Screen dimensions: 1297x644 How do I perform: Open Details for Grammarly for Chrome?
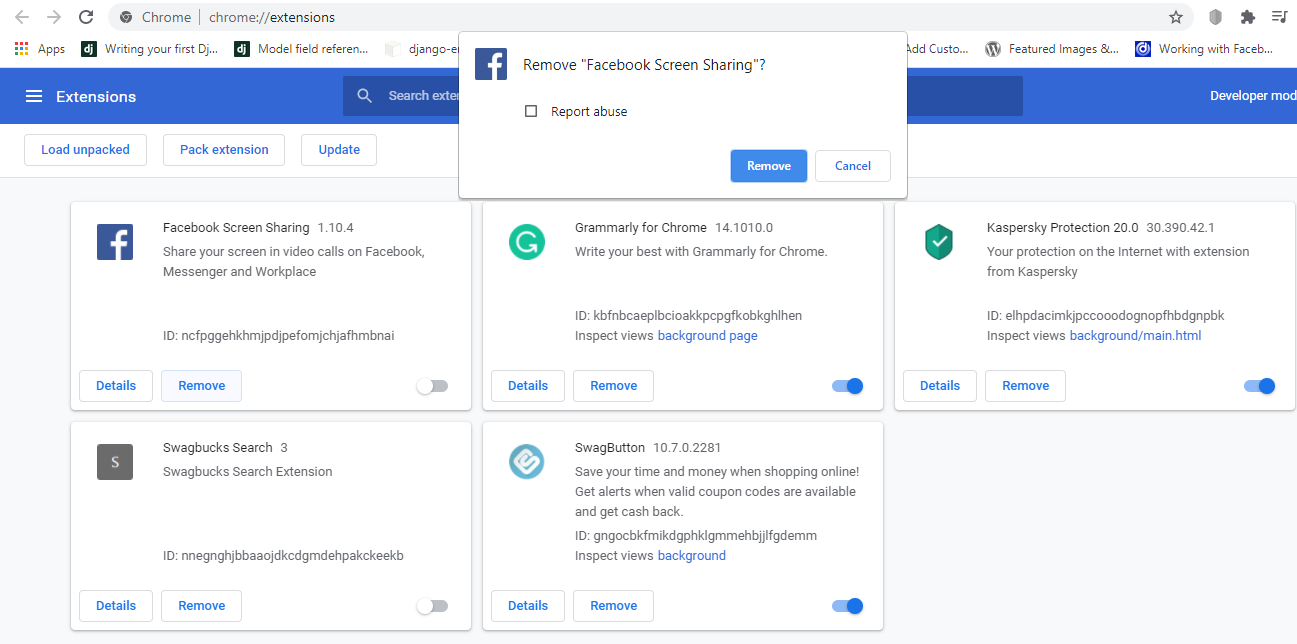pyautogui.click(x=528, y=386)
